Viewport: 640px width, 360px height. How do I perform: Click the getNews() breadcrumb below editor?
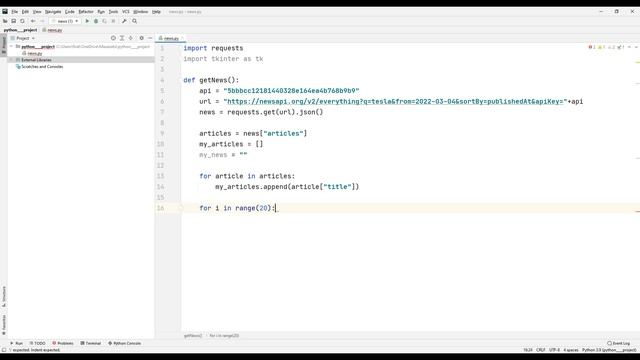tap(193, 336)
